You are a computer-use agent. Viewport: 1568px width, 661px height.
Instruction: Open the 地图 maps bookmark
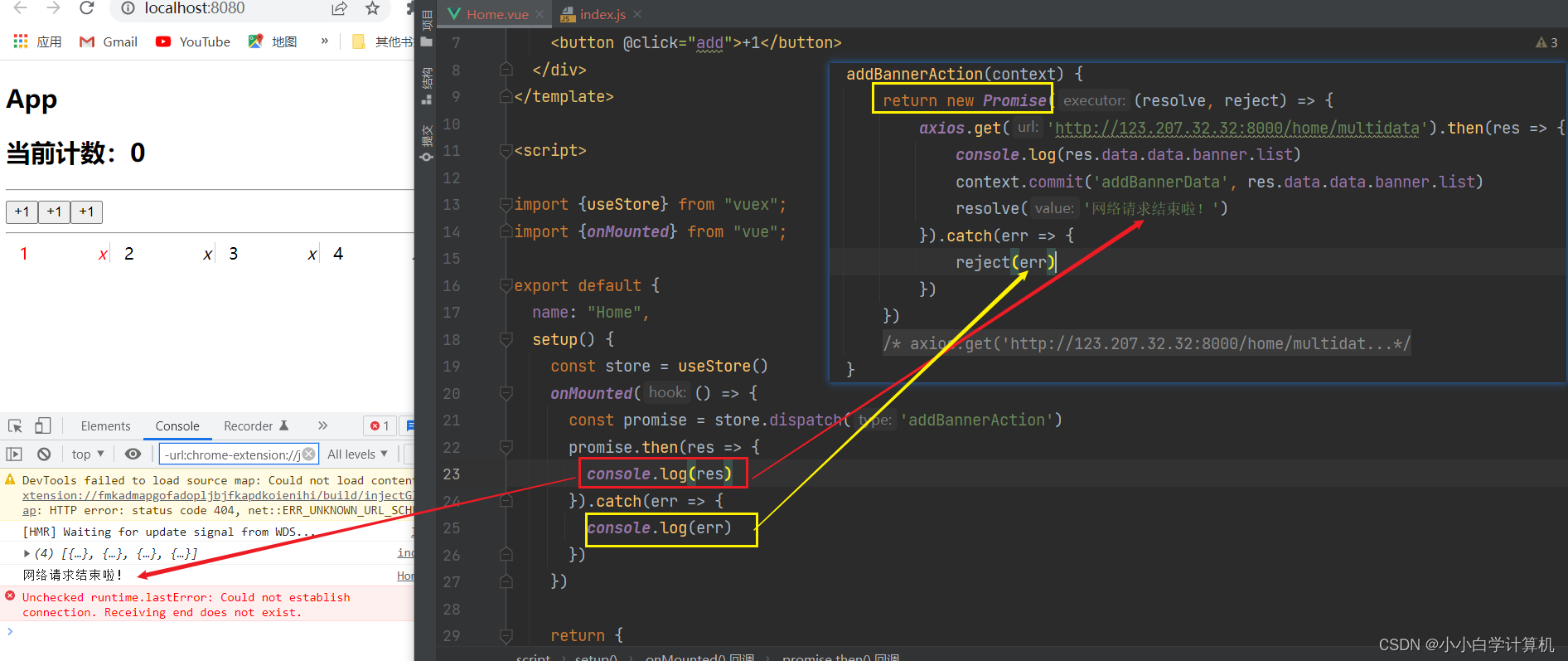click(272, 41)
